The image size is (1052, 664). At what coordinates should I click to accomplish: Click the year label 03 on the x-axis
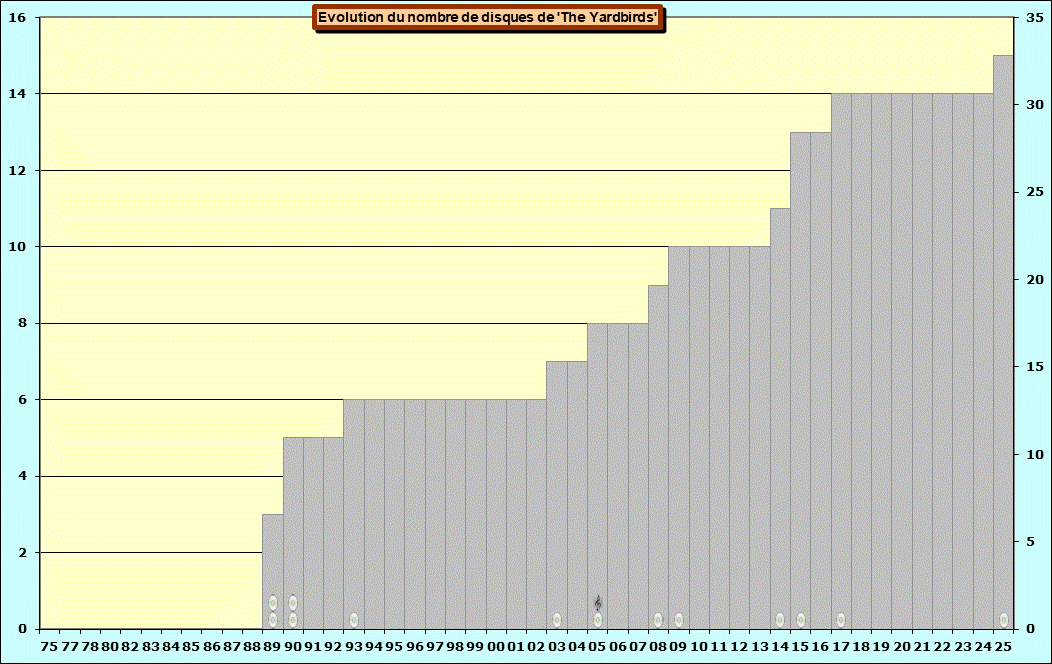(557, 647)
